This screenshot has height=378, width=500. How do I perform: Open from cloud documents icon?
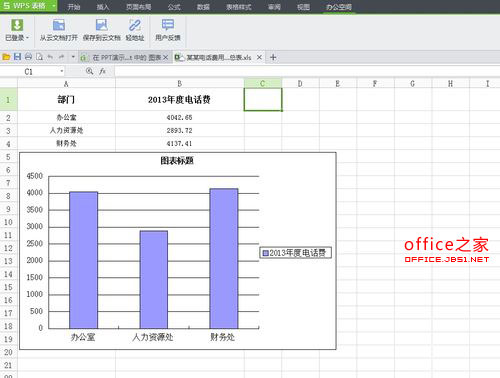coord(59,25)
